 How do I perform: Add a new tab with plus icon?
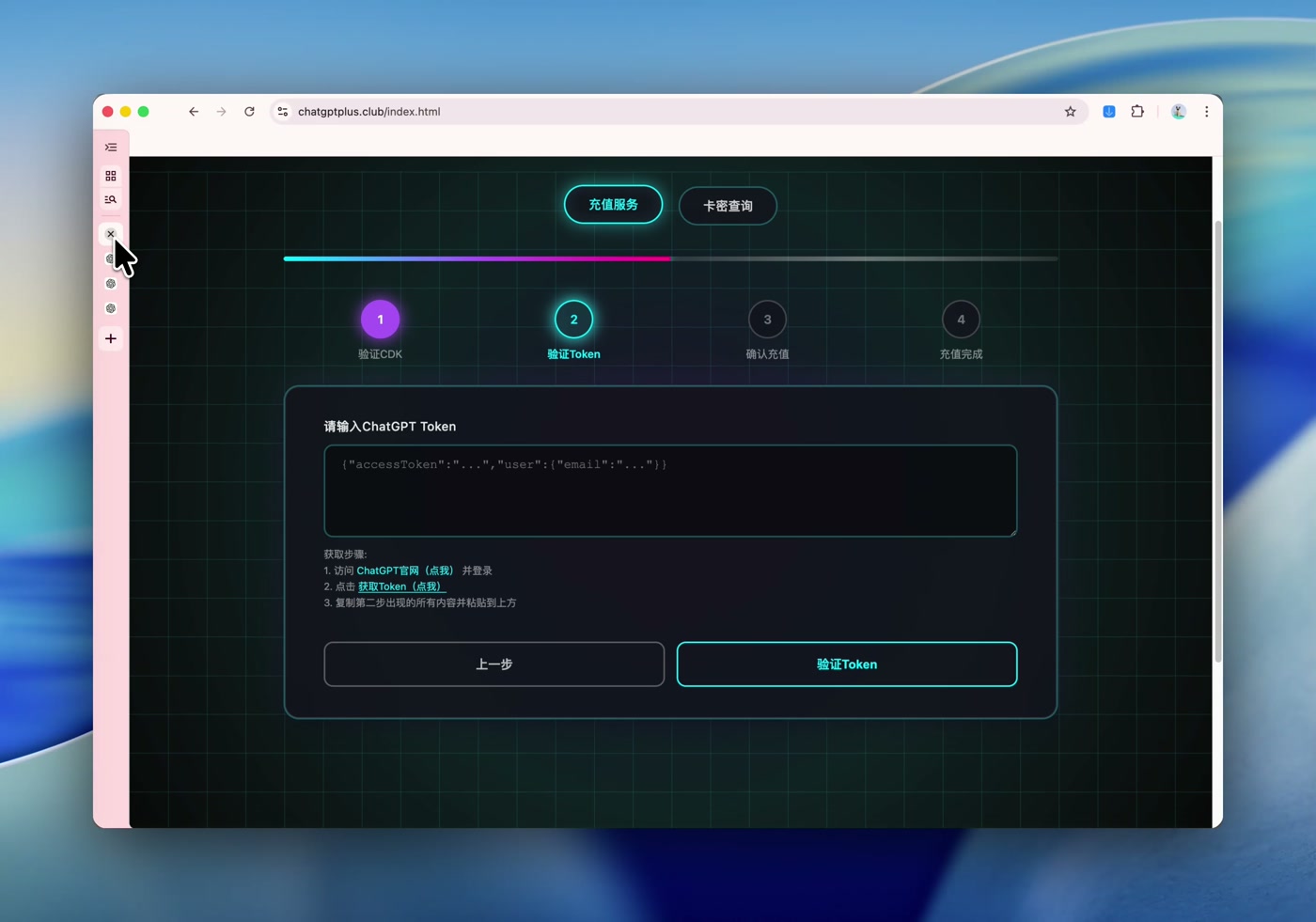pyautogui.click(x=111, y=338)
